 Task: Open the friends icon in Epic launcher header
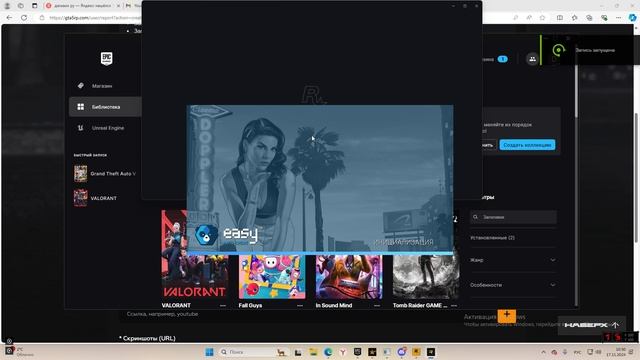pyautogui.click(x=532, y=59)
